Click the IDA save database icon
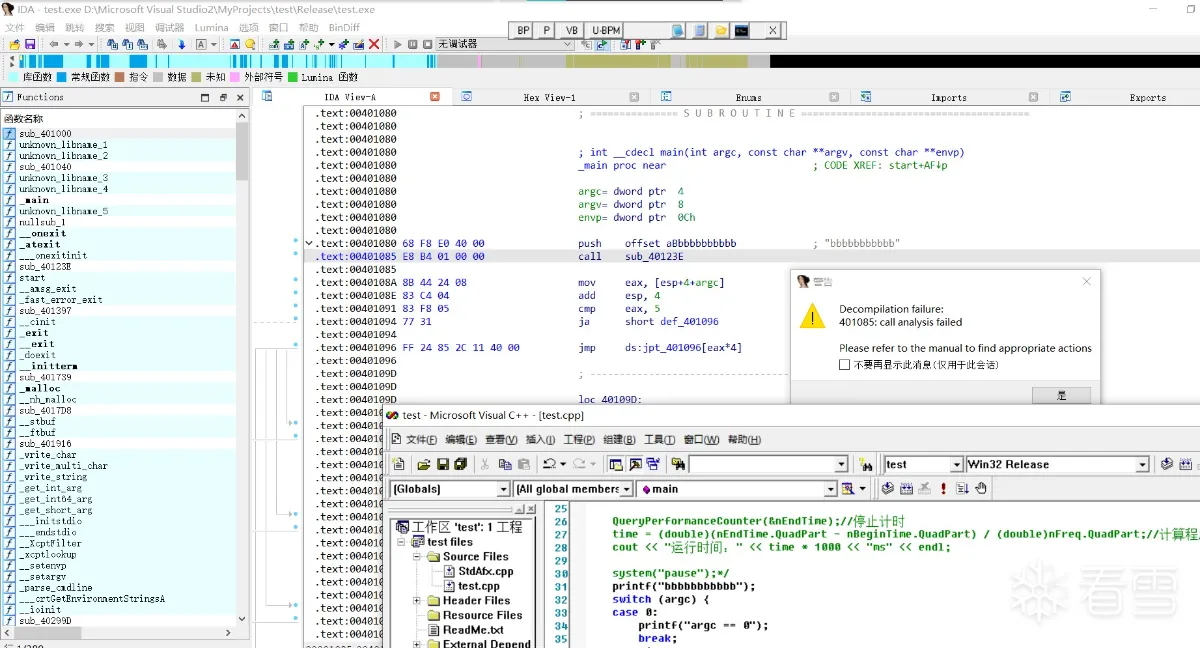 click(x=30, y=45)
